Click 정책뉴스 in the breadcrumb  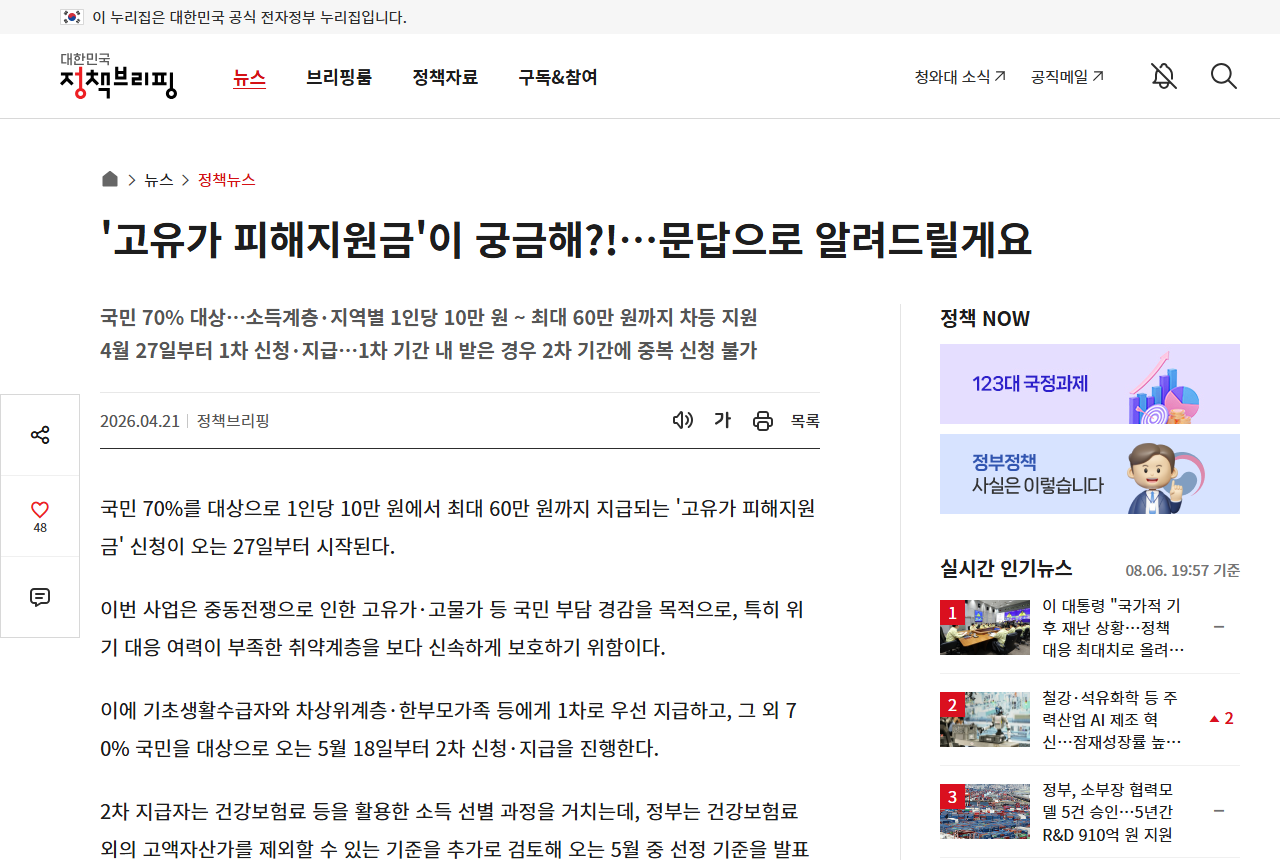tap(227, 180)
